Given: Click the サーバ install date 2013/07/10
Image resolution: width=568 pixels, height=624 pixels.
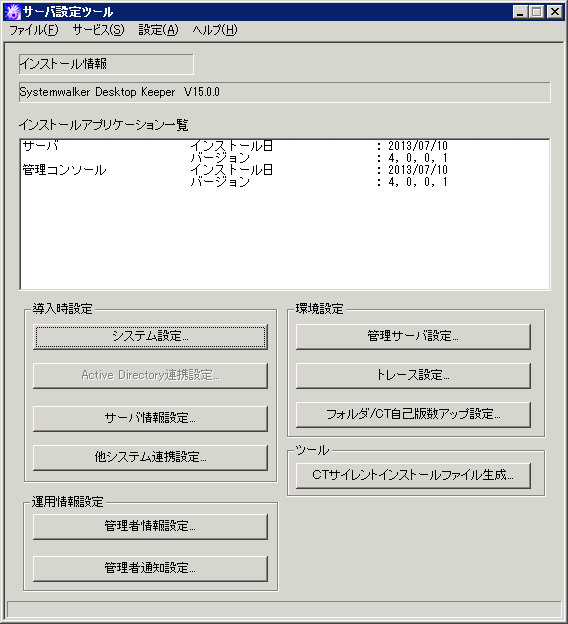Looking at the screenshot, I should 418,146.
